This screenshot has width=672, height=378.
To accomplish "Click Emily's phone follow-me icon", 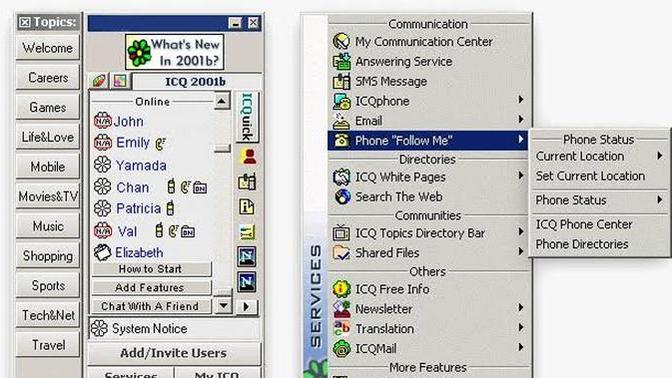I will (x=160, y=144).
